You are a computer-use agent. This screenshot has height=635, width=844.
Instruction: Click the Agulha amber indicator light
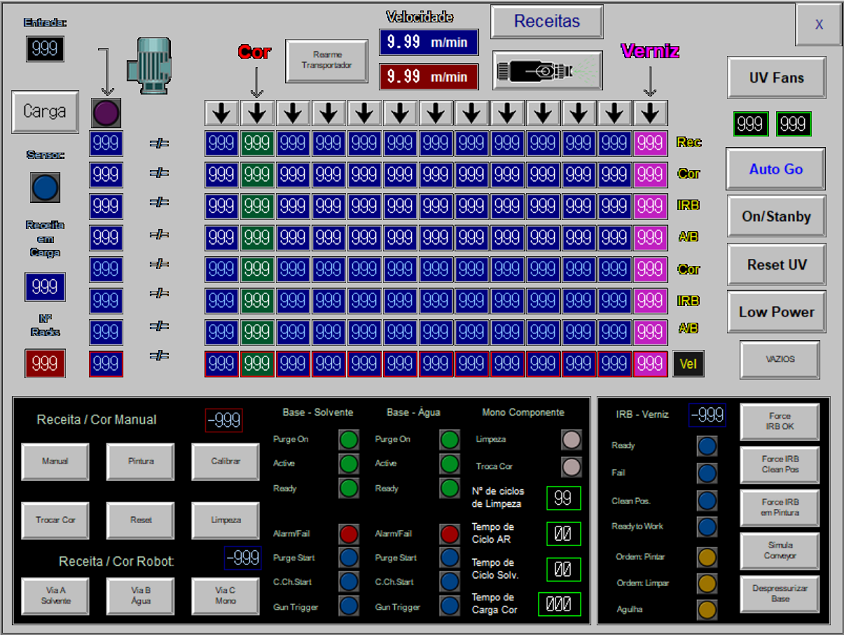(x=707, y=609)
